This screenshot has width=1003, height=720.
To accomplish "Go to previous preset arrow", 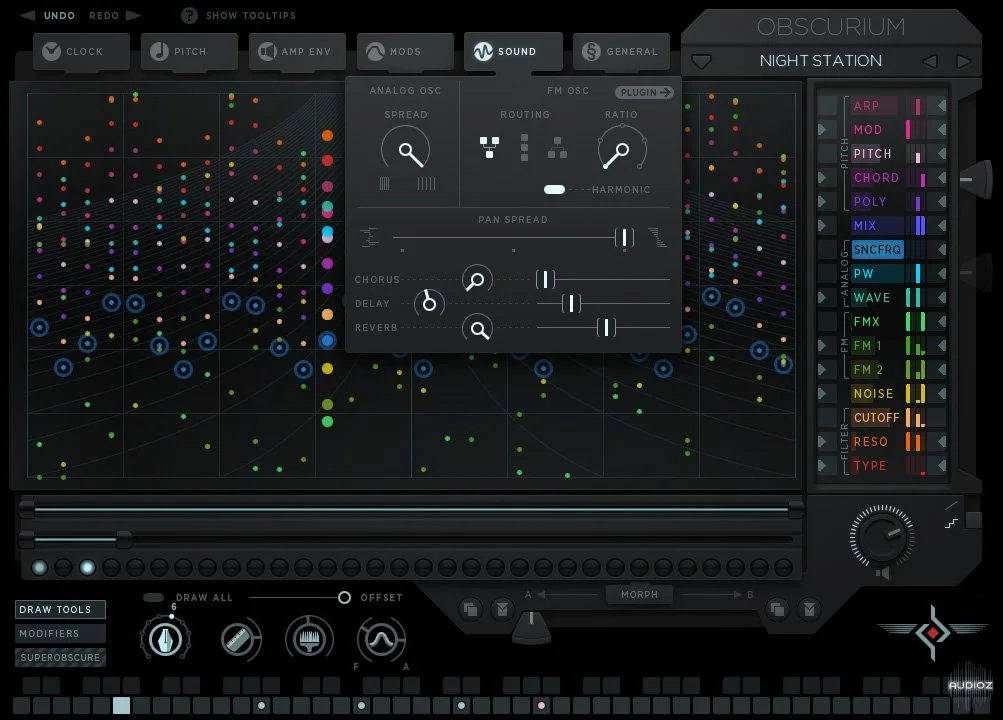I will pyautogui.click(x=929, y=61).
